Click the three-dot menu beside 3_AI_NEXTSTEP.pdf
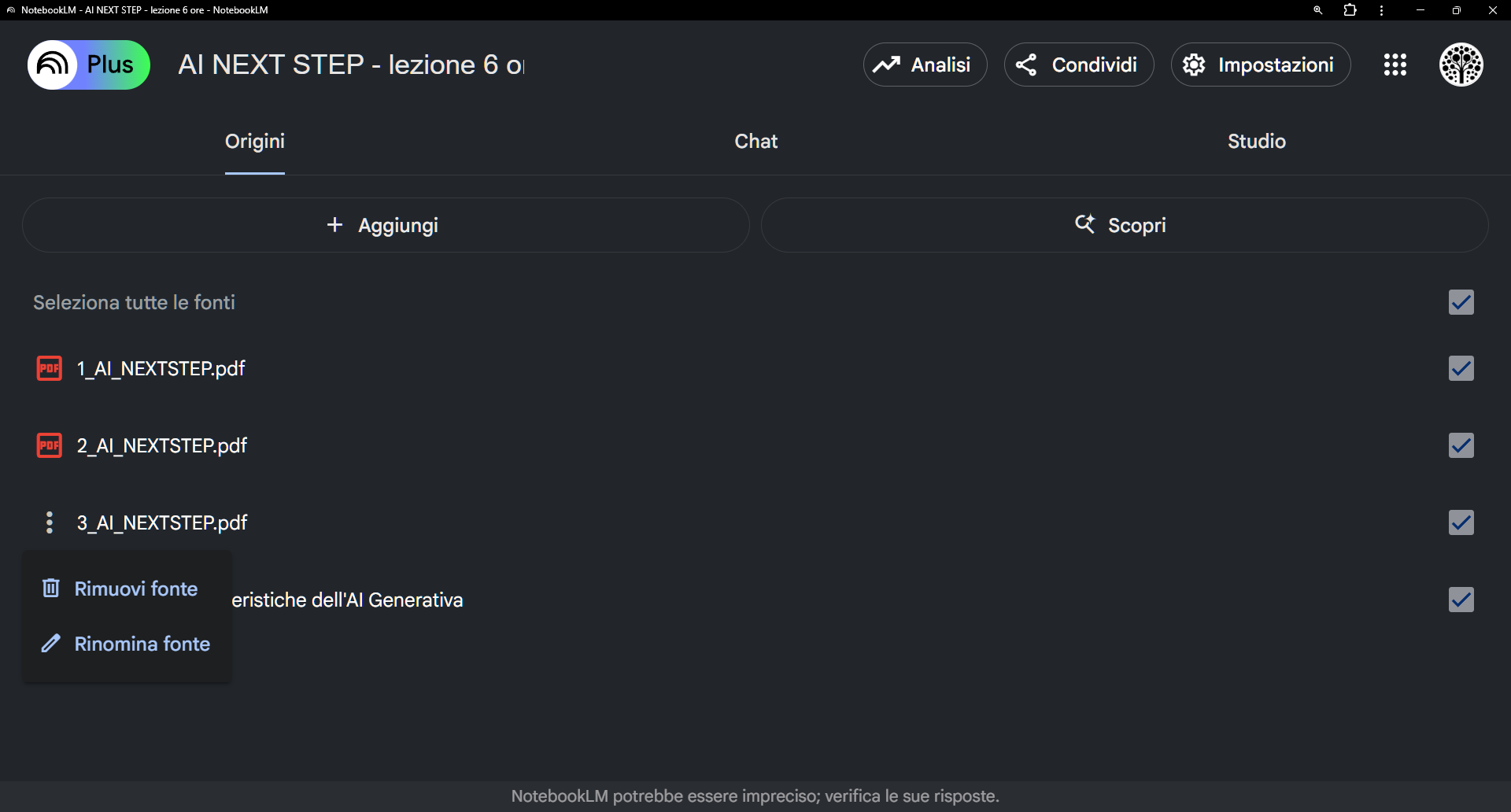This screenshot has width=1511, height=812. point(50,522)
